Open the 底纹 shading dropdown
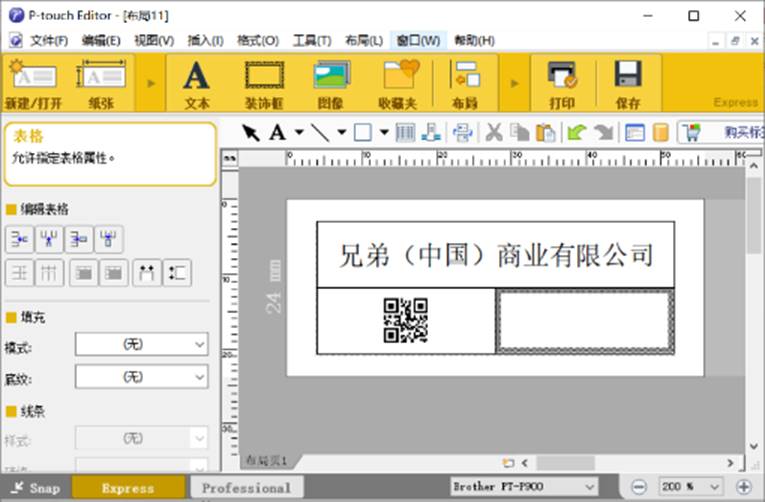 pos(141,377)
